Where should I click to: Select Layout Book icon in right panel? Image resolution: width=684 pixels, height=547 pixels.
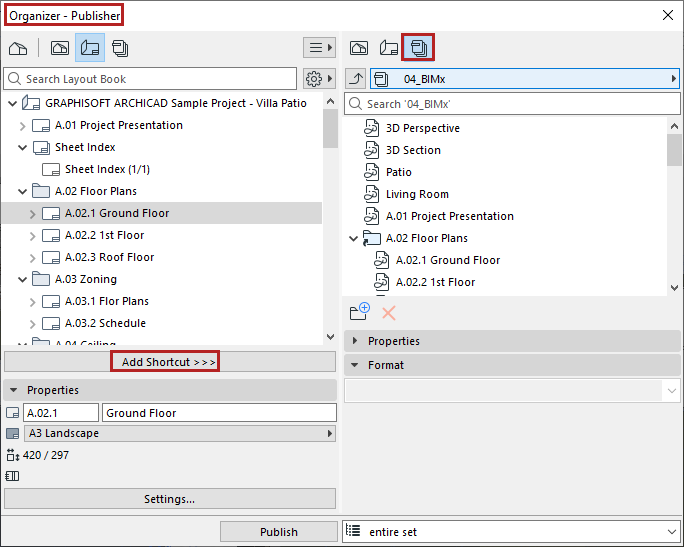coord(389,48)
